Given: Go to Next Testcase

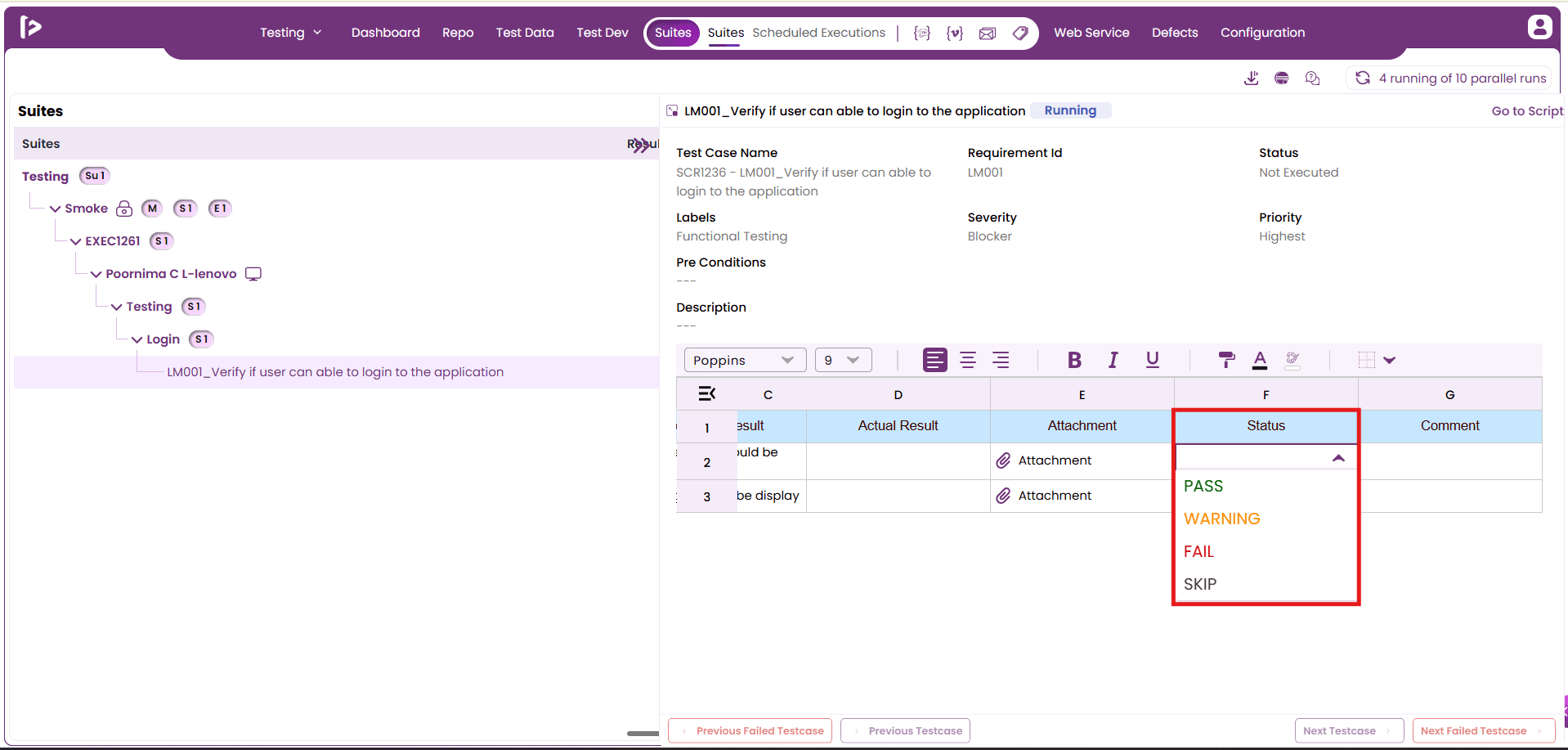Looking at the screenshot, I should [1349, 730].
